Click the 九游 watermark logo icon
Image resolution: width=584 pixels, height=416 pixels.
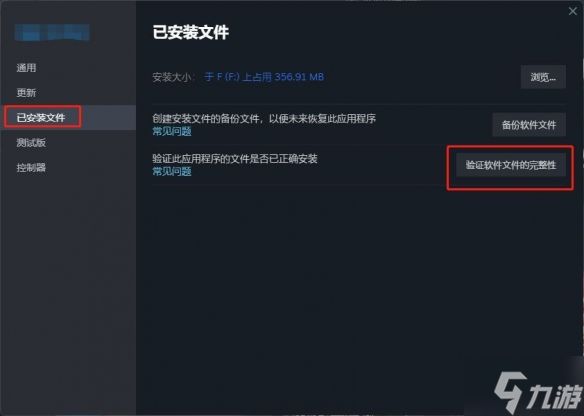[511, 391]
